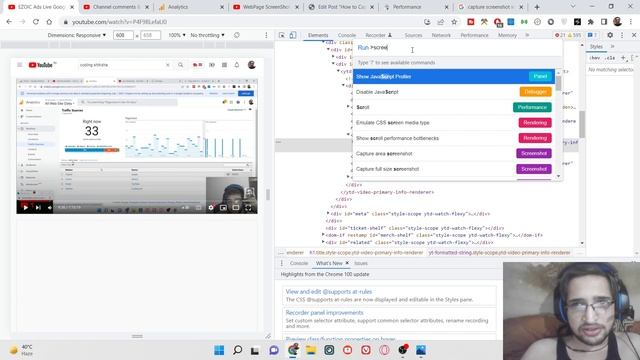This screenshot has height=360, width=640.
Task: Select Show JavaScript Profiler command
Action: click(454, 76)
